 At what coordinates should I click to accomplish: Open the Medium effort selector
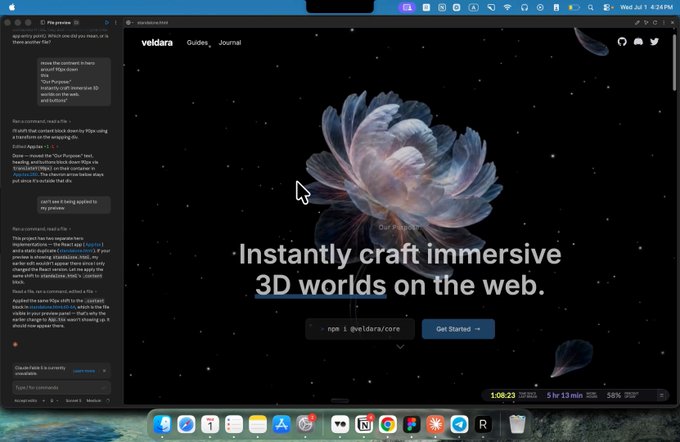94,401
